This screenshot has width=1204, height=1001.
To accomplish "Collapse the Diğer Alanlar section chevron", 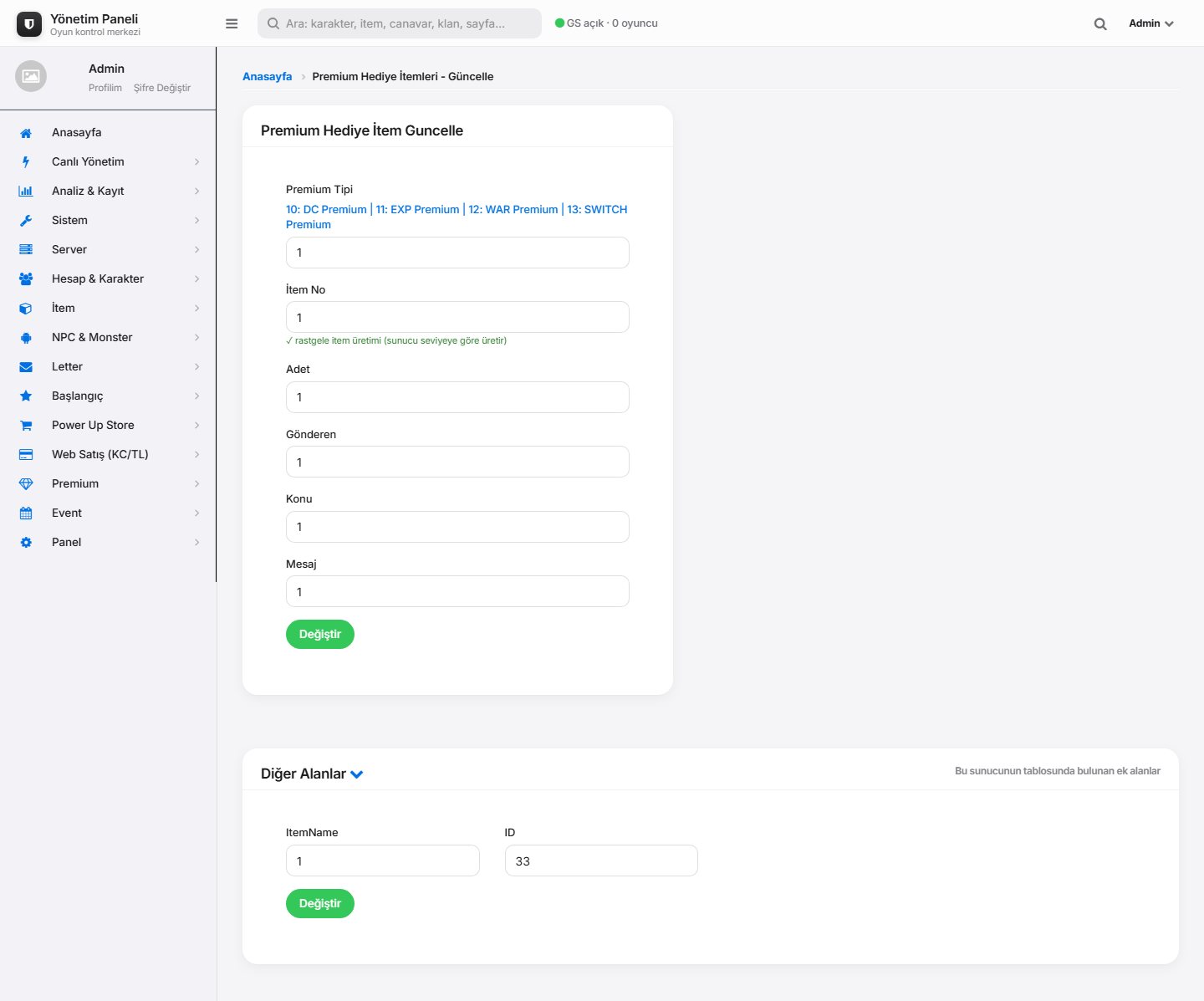I will point(357,774).
